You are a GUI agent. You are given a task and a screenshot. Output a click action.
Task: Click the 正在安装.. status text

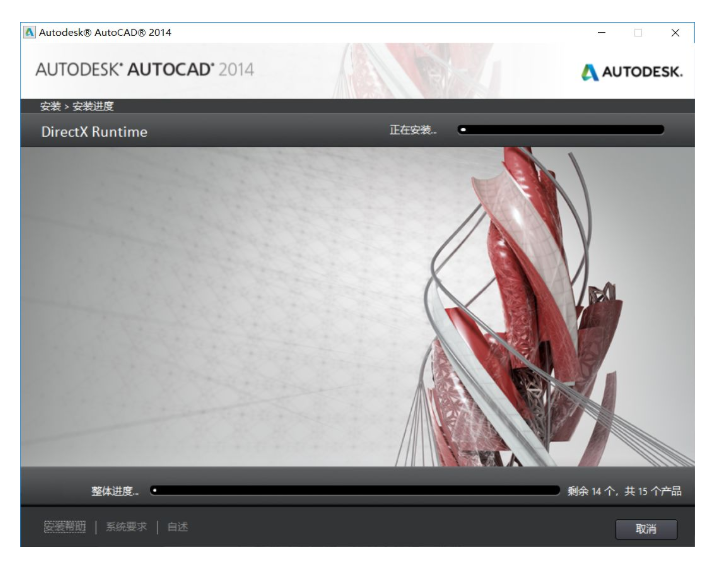click(413, 130)
